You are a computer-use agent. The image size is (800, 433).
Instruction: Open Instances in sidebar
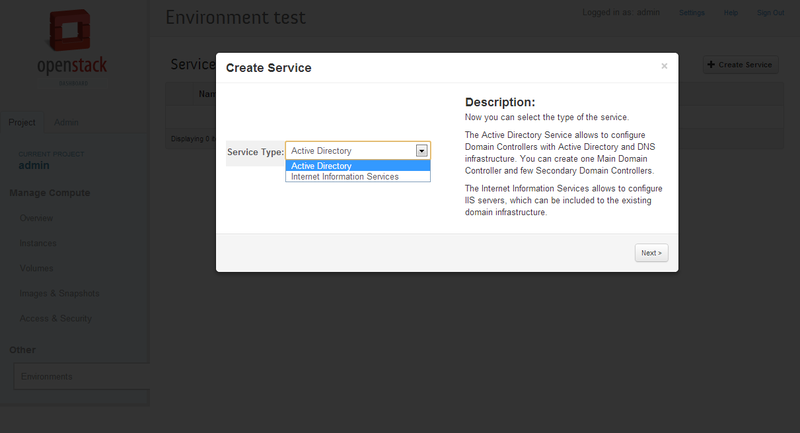point(38,243)
